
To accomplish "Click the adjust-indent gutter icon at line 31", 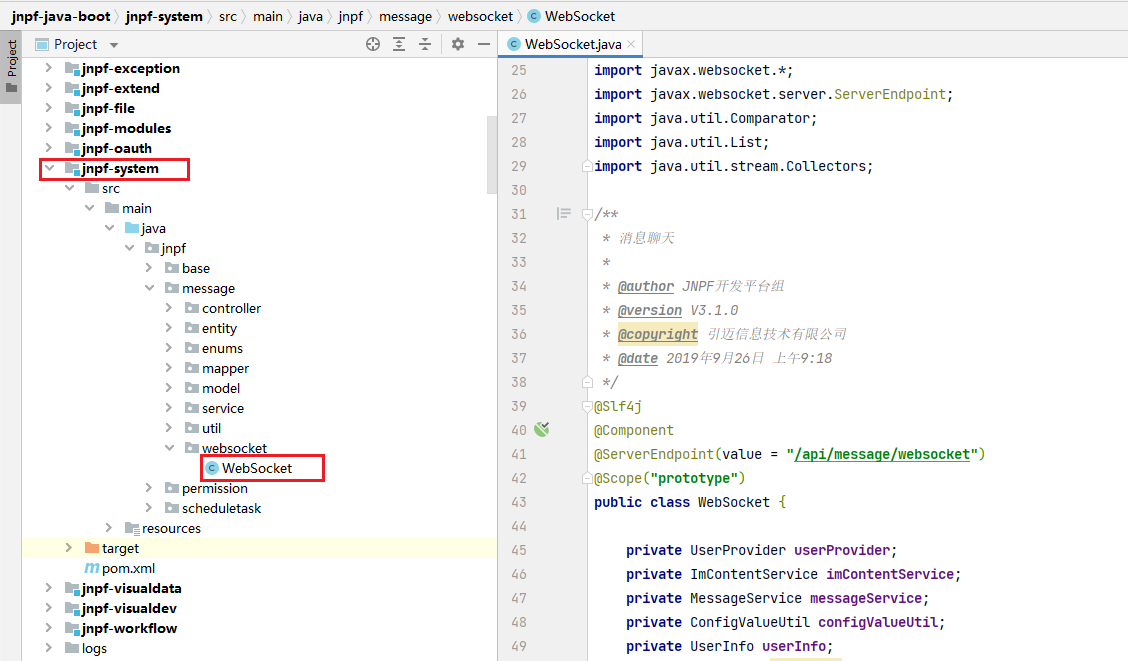I will [563, 213].
